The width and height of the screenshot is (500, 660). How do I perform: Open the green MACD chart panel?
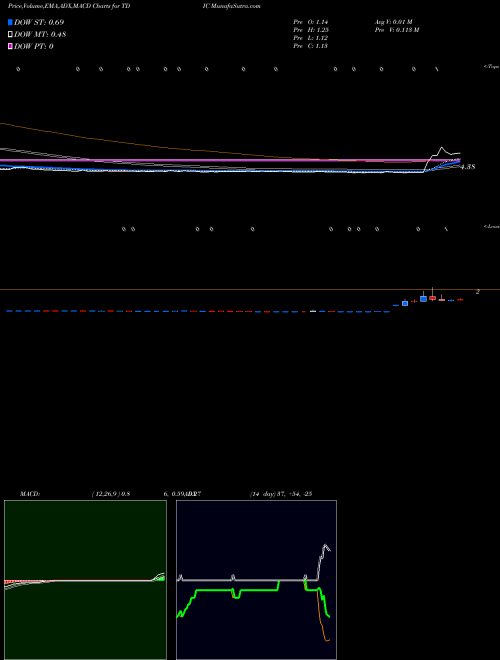click(x=85, y=580)
